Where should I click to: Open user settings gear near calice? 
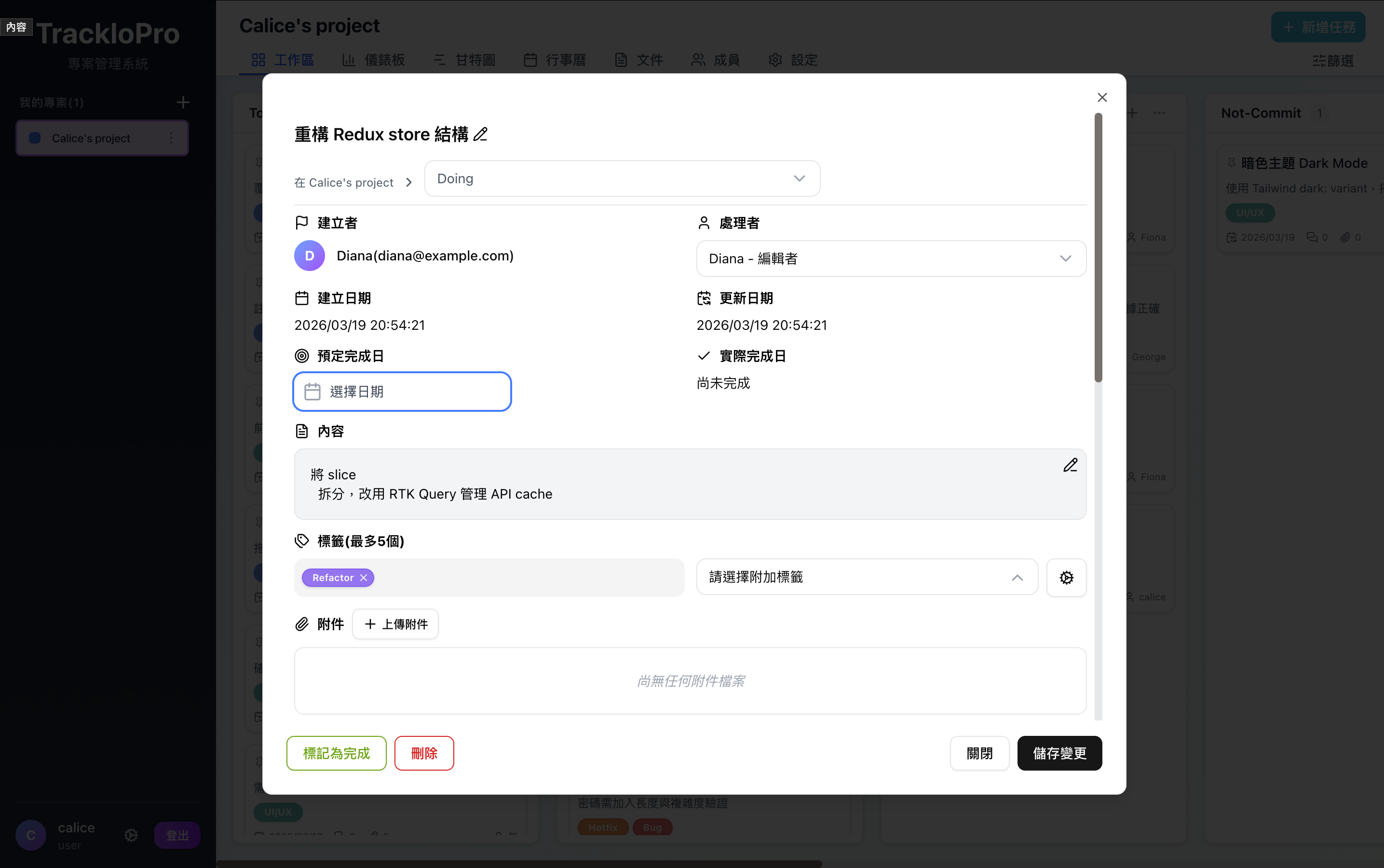pos(131,835)
